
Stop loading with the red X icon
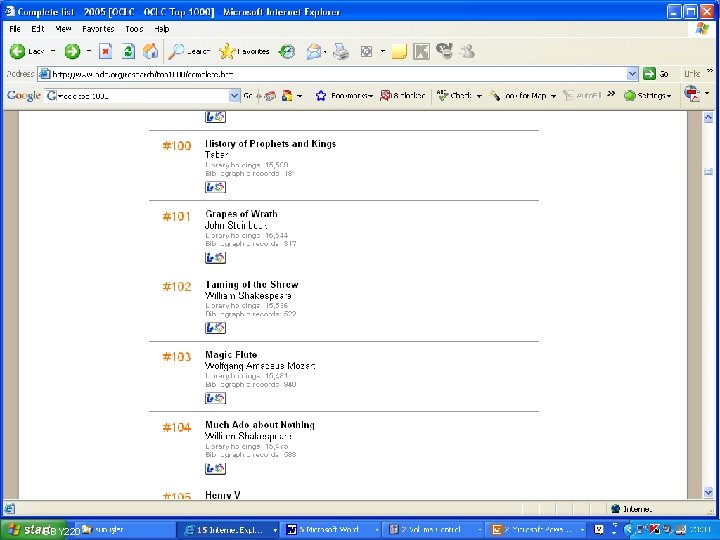106,51
